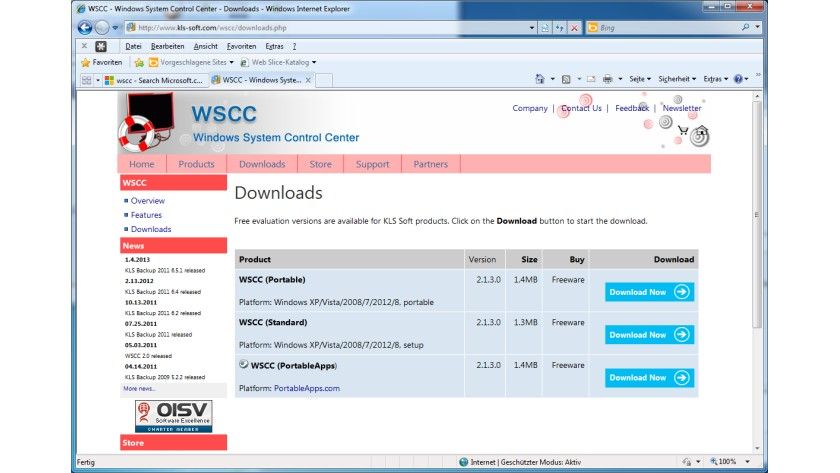Click the OISV Software Excellence badge
Screen dimensions: 840x473
pyautogui.click(x=173, y=416)
